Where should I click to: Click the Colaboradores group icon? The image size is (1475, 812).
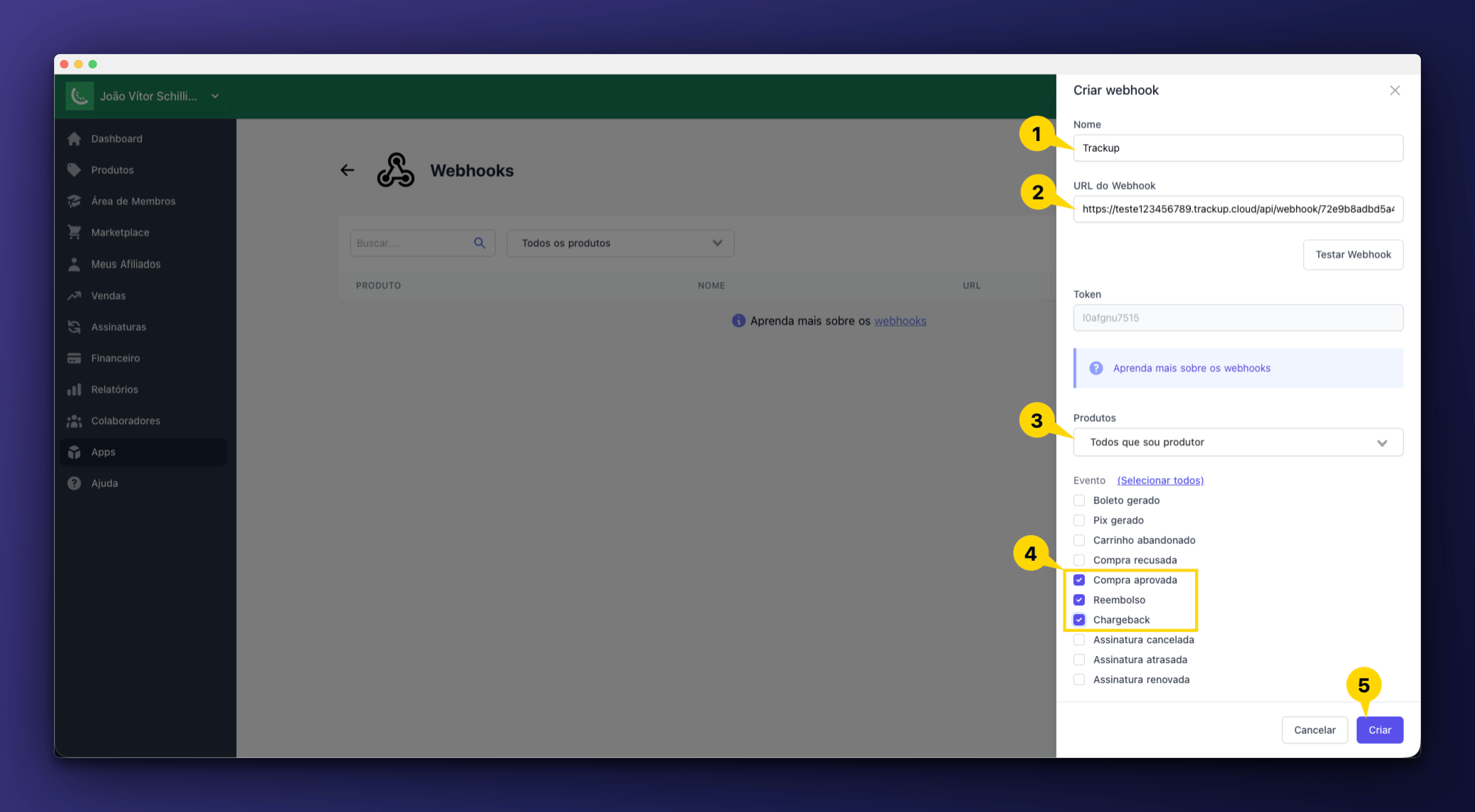point(74,421)
